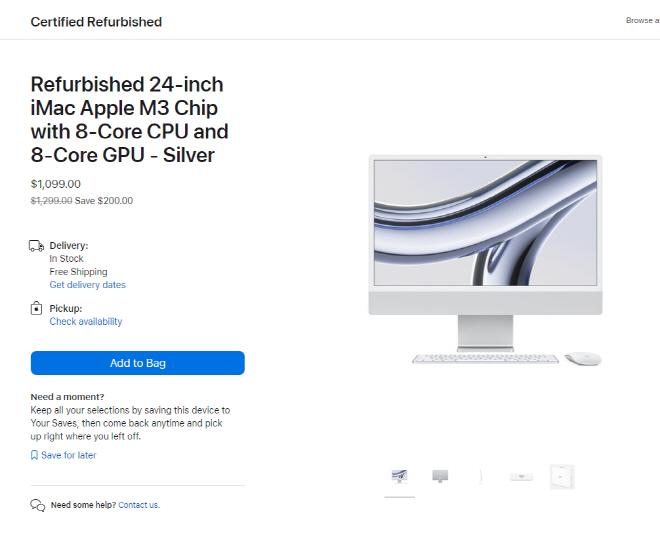Viewport: 660px width, 533px height.
Task: Open the Certified Refurbished header link
Action: coord(96,22)
